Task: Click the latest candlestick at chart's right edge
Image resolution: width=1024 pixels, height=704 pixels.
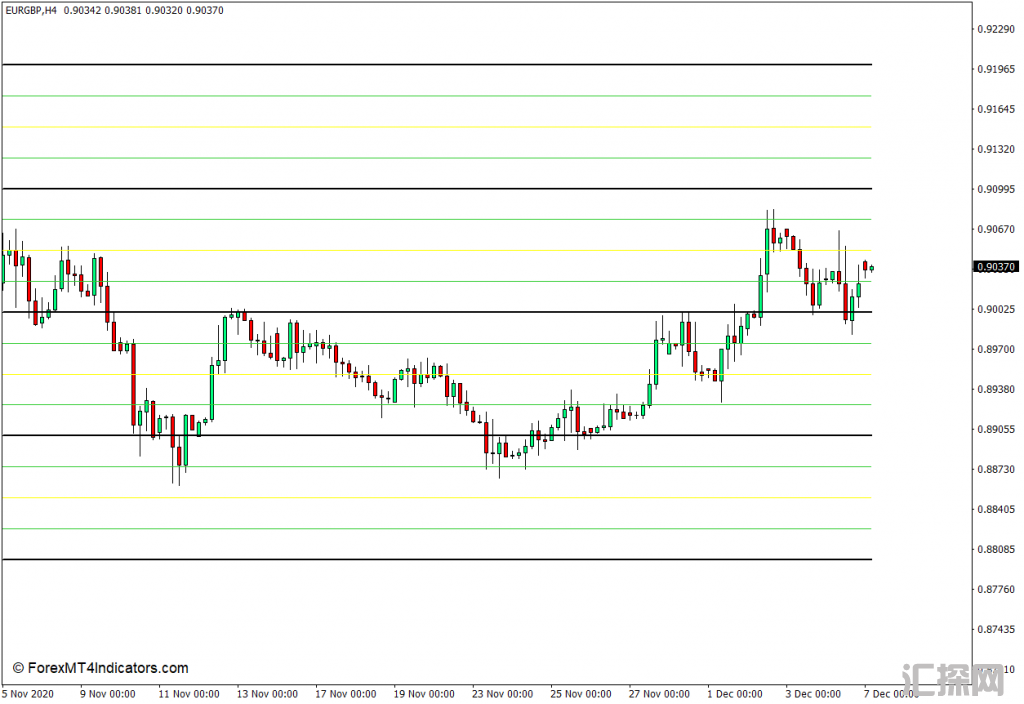Action: click(x=872, y=268)
